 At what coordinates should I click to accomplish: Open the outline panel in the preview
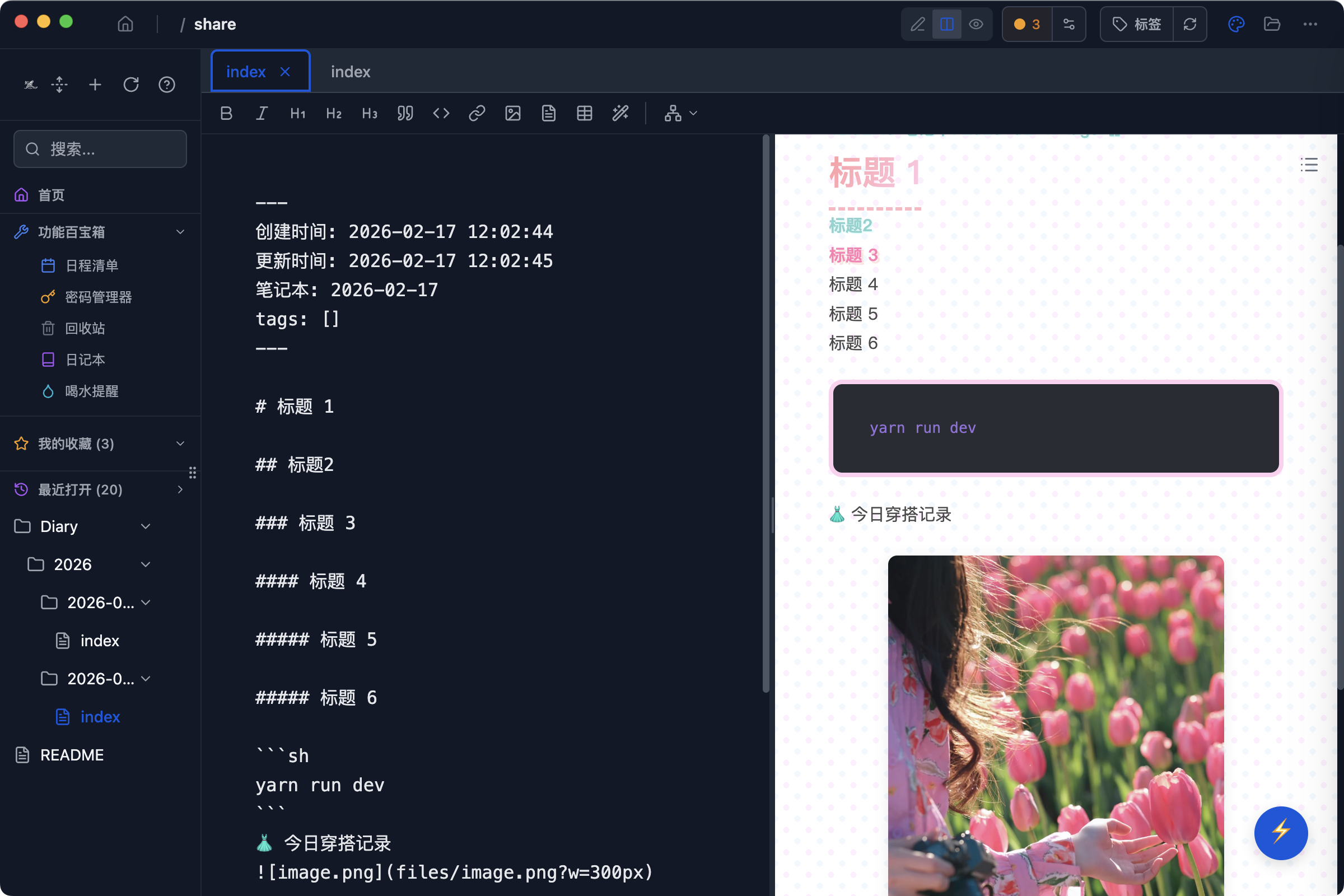(1309, 165)
